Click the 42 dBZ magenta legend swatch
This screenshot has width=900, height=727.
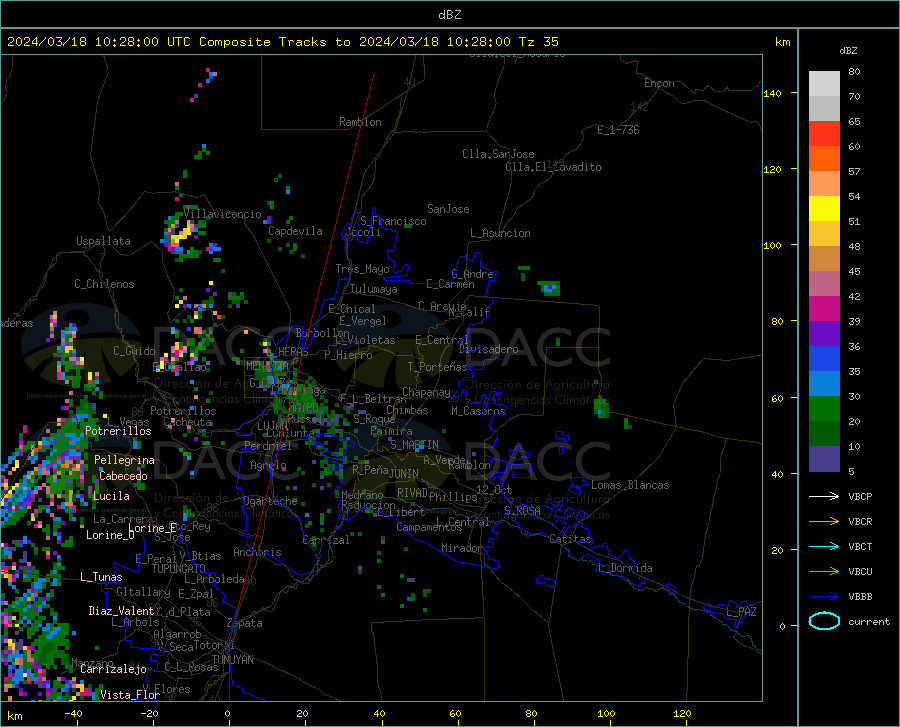click(824, 308)
